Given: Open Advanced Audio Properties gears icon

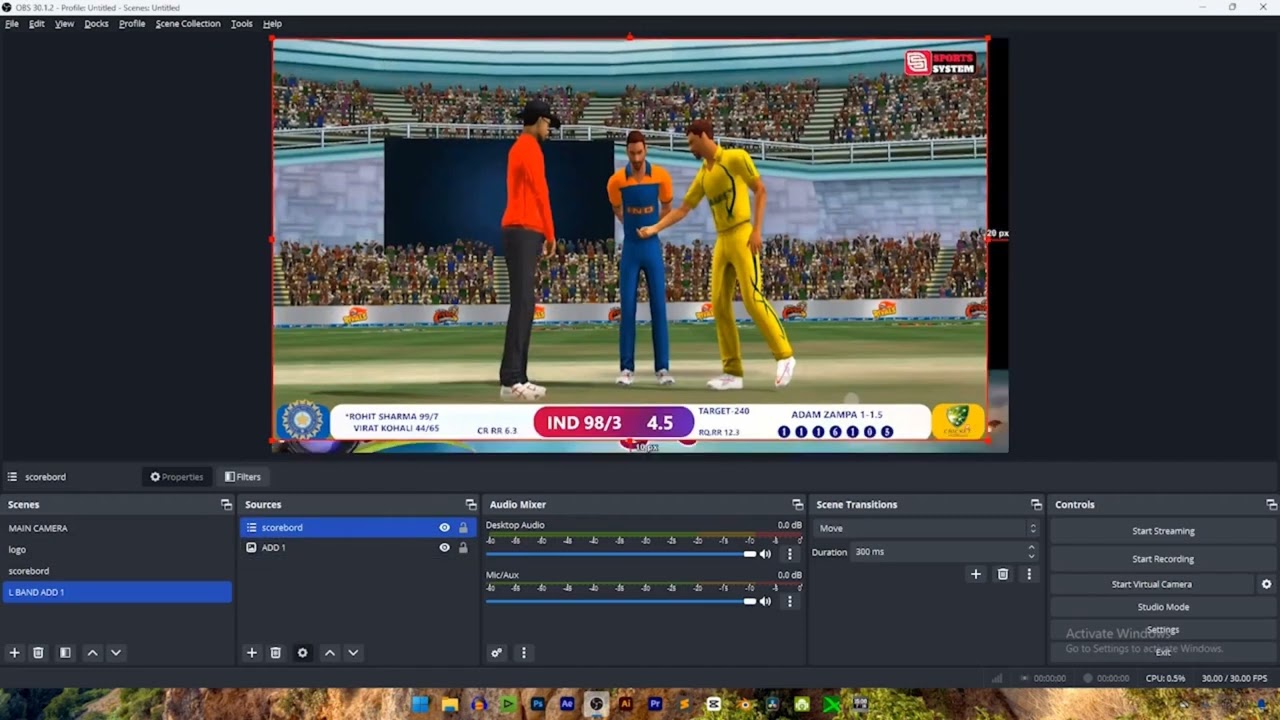Looking at the screenshot, I should coord(496,653).
